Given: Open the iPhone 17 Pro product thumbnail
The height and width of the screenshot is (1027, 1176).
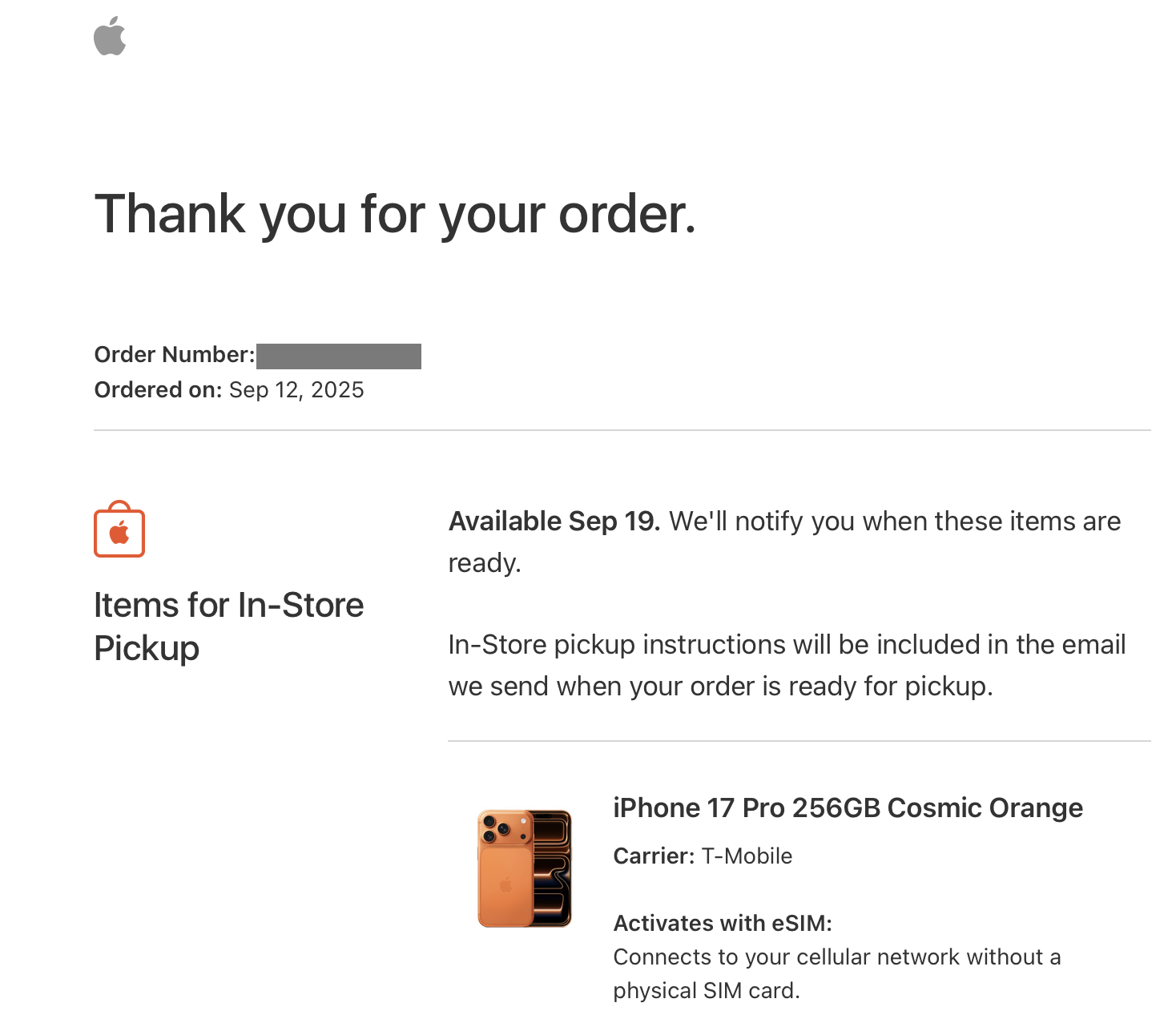Looking at the screenshot, I should coord(525,868).
